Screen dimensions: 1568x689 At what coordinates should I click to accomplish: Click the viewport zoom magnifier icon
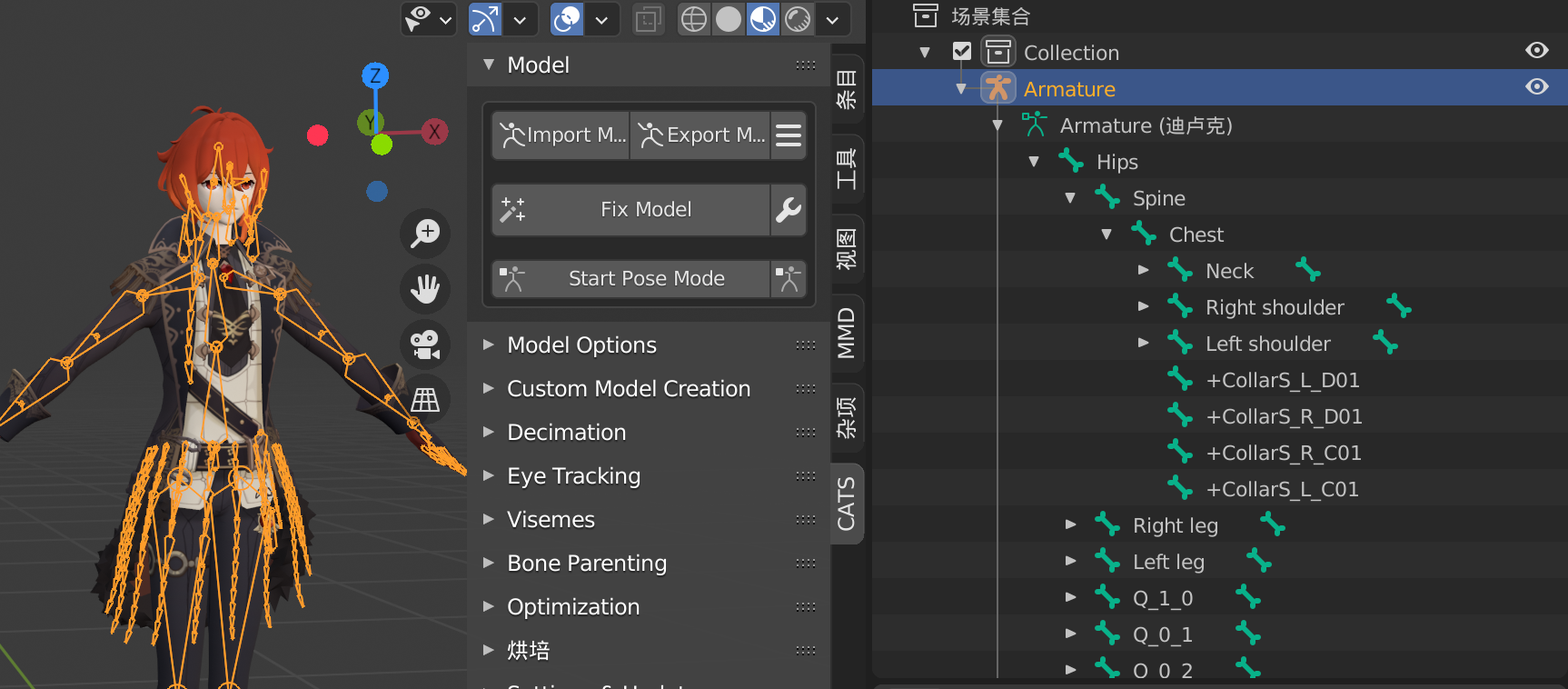tap(425, 233)
